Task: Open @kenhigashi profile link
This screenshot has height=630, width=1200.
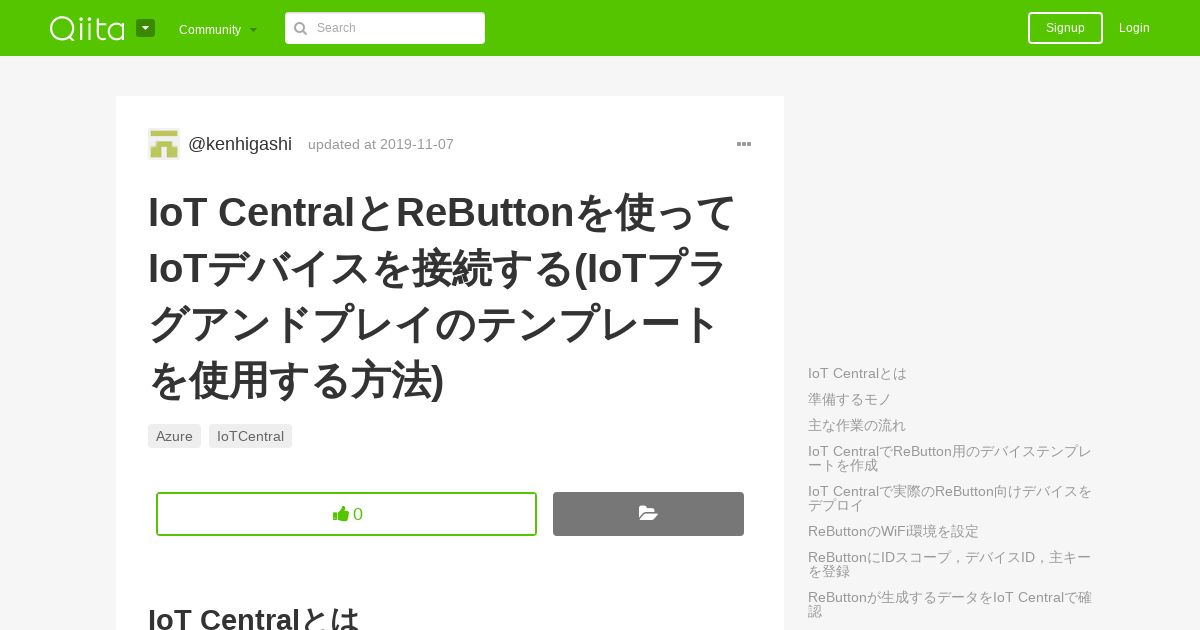Action: (x=240, y=144)
